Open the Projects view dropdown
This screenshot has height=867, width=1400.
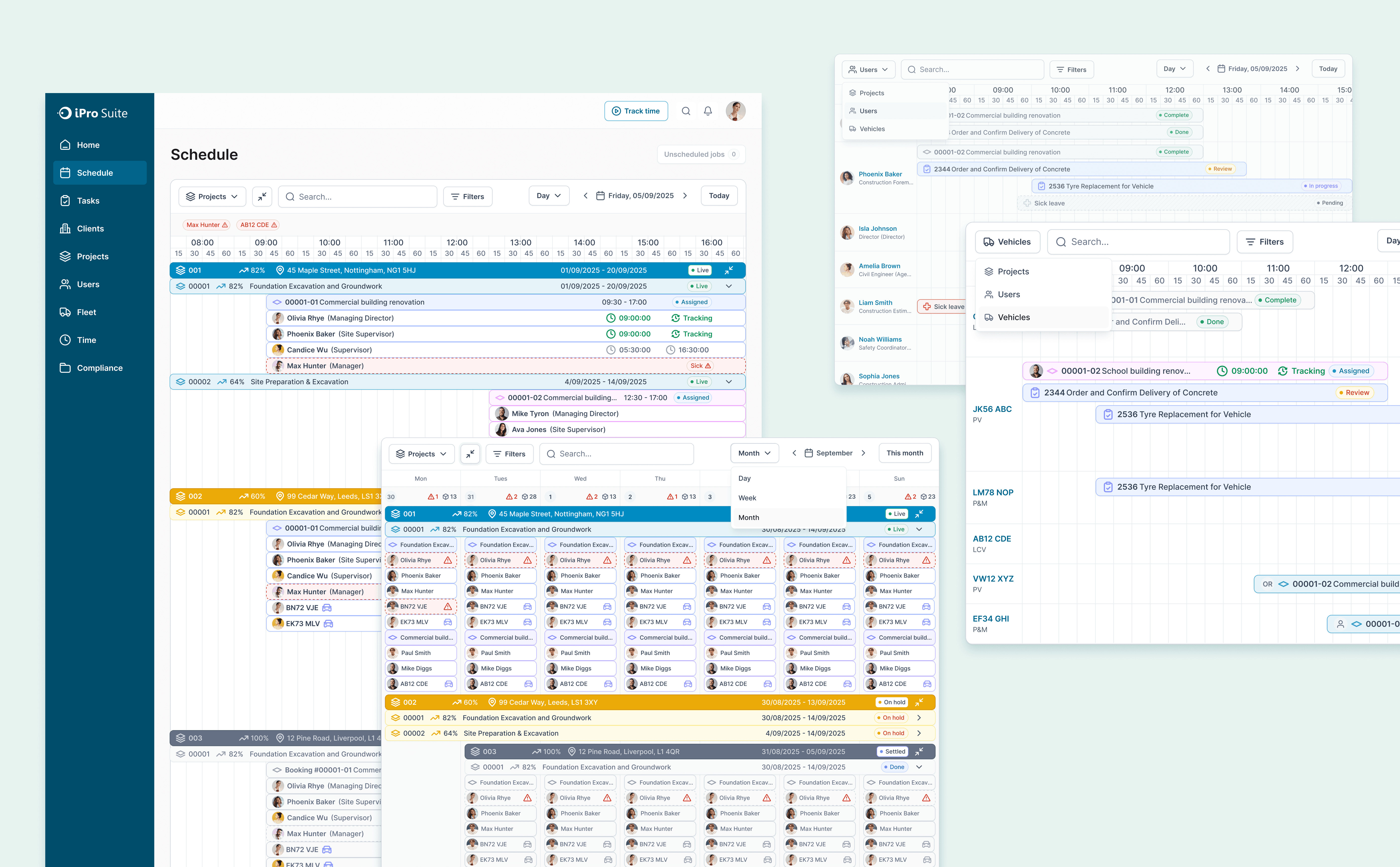click(212, 197)
